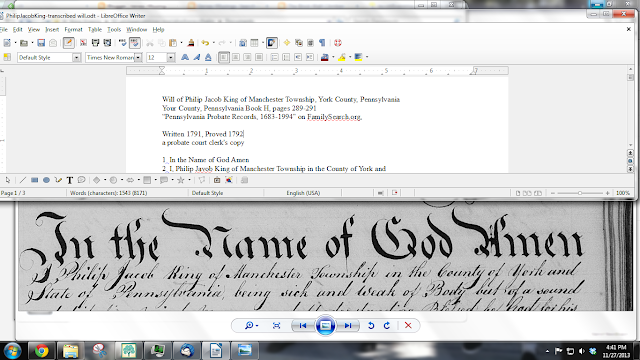Rotate the image clockwise in photo viewer
Image resolution: width=640 pixels, height=360 pixels.
click(387, 325)
